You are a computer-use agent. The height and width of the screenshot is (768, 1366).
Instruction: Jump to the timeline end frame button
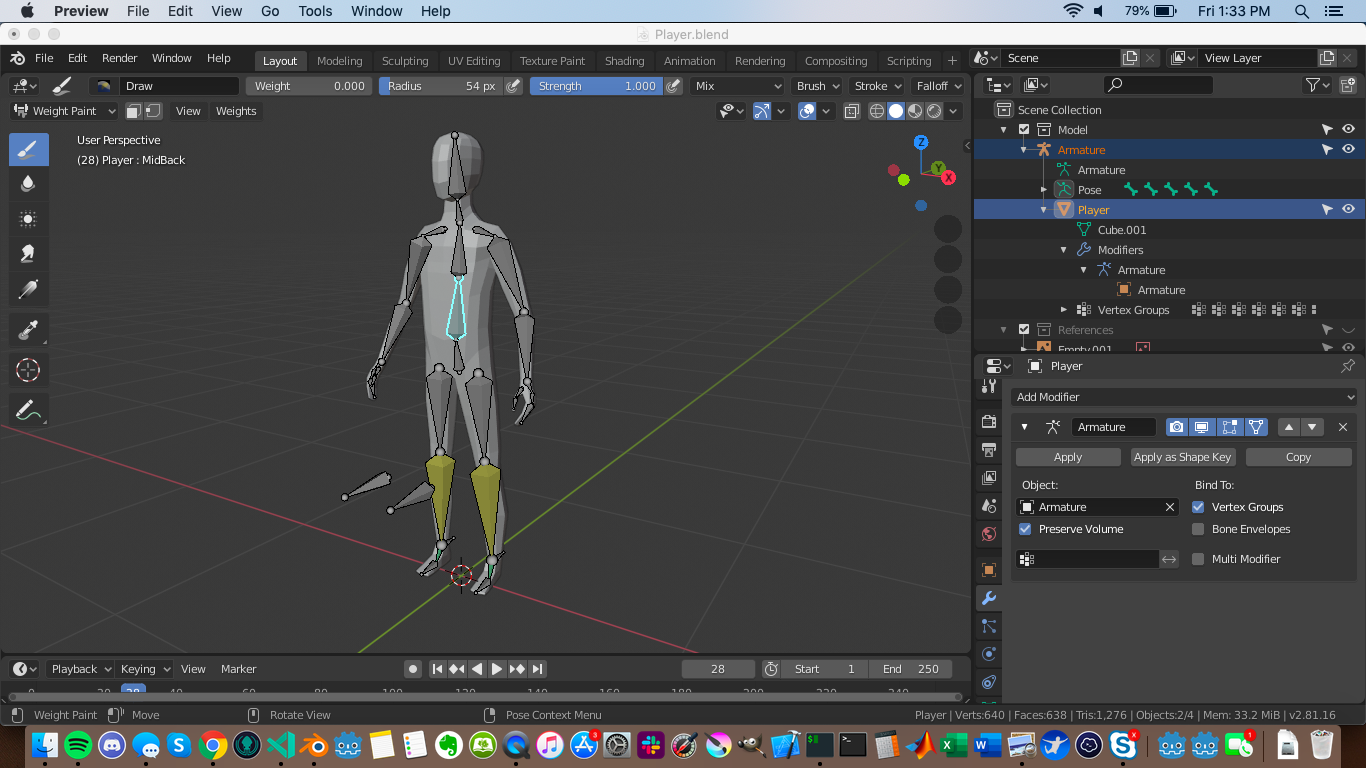point(537,669)
